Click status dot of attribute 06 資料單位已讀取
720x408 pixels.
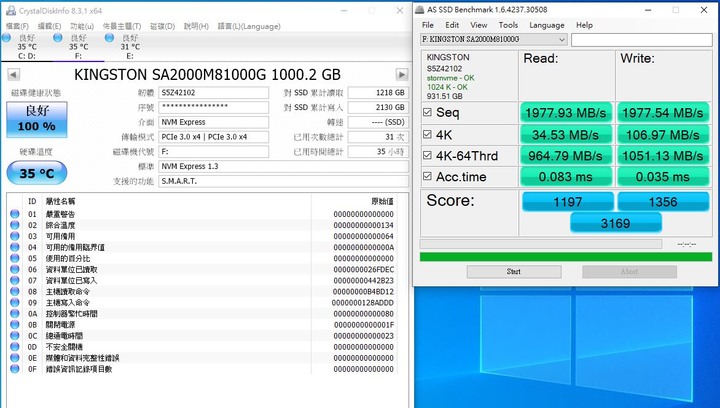point(15,269)
